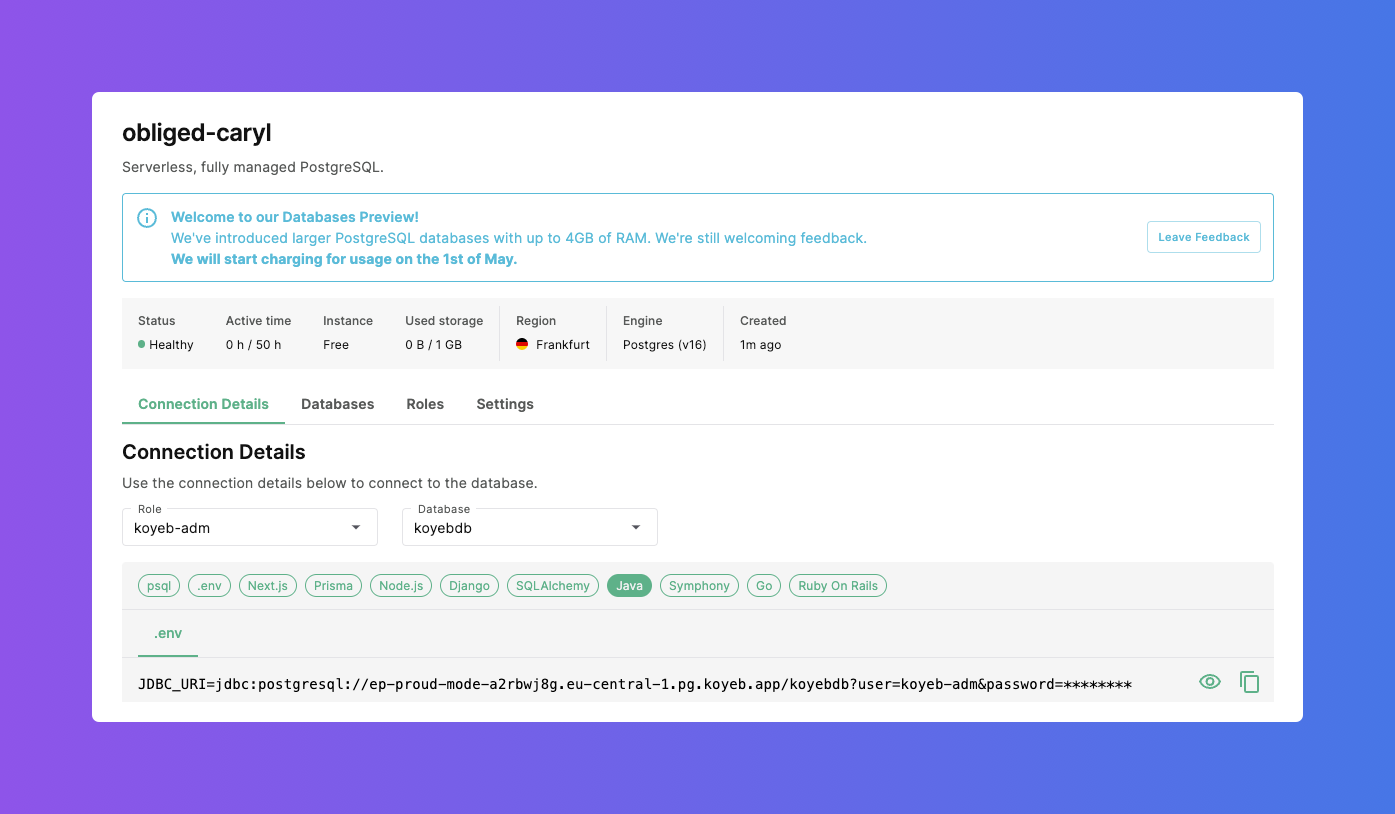Click the Leave Feedback button
This screenshot has width=1395, height=814.
pyautogui.click(x=1203, y=237)
